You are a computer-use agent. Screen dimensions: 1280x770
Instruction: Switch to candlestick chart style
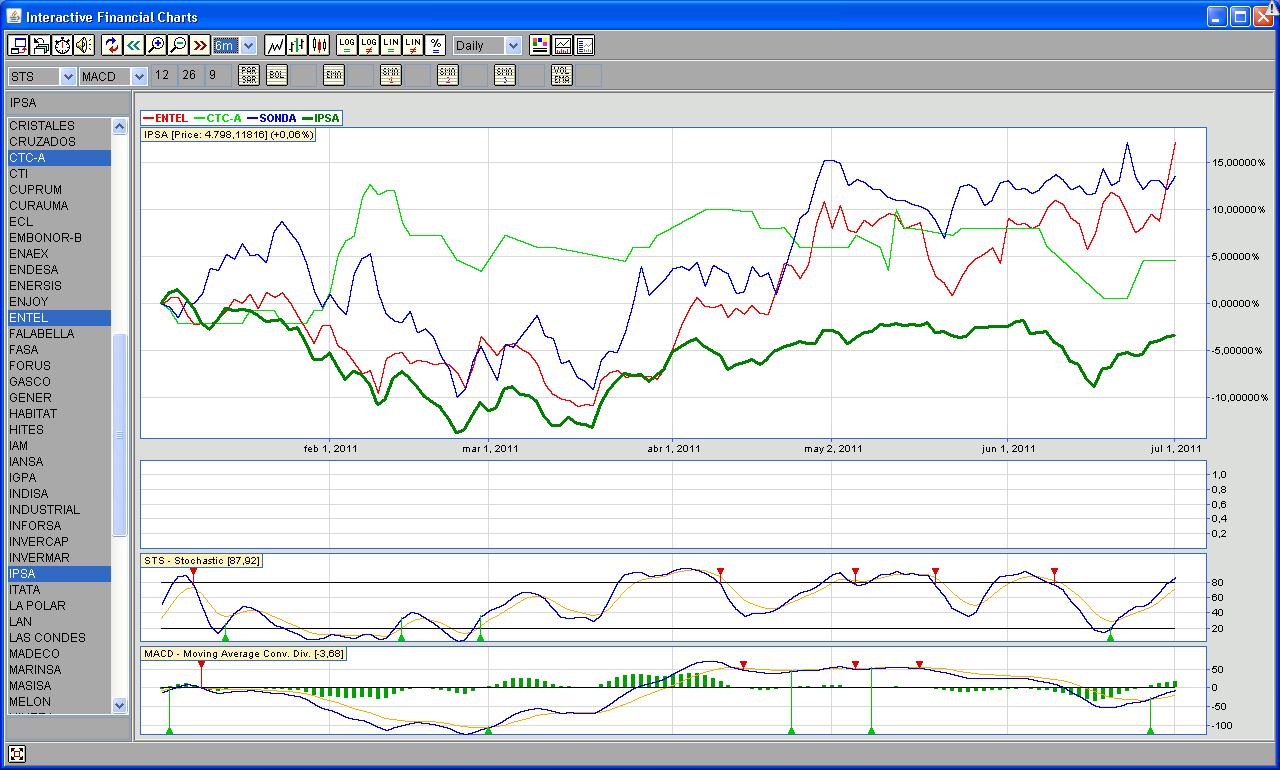pos(319,45)
